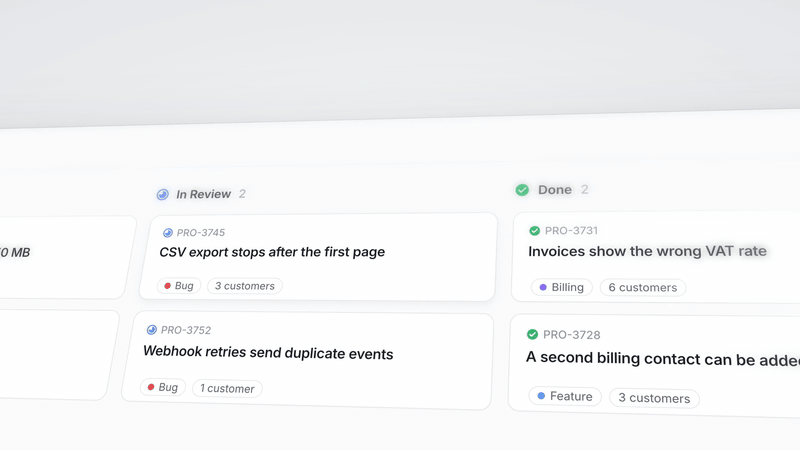This screenshot has height=450, width=800.
Task: Click the green Done column checkmark icon
Action: 522,190
